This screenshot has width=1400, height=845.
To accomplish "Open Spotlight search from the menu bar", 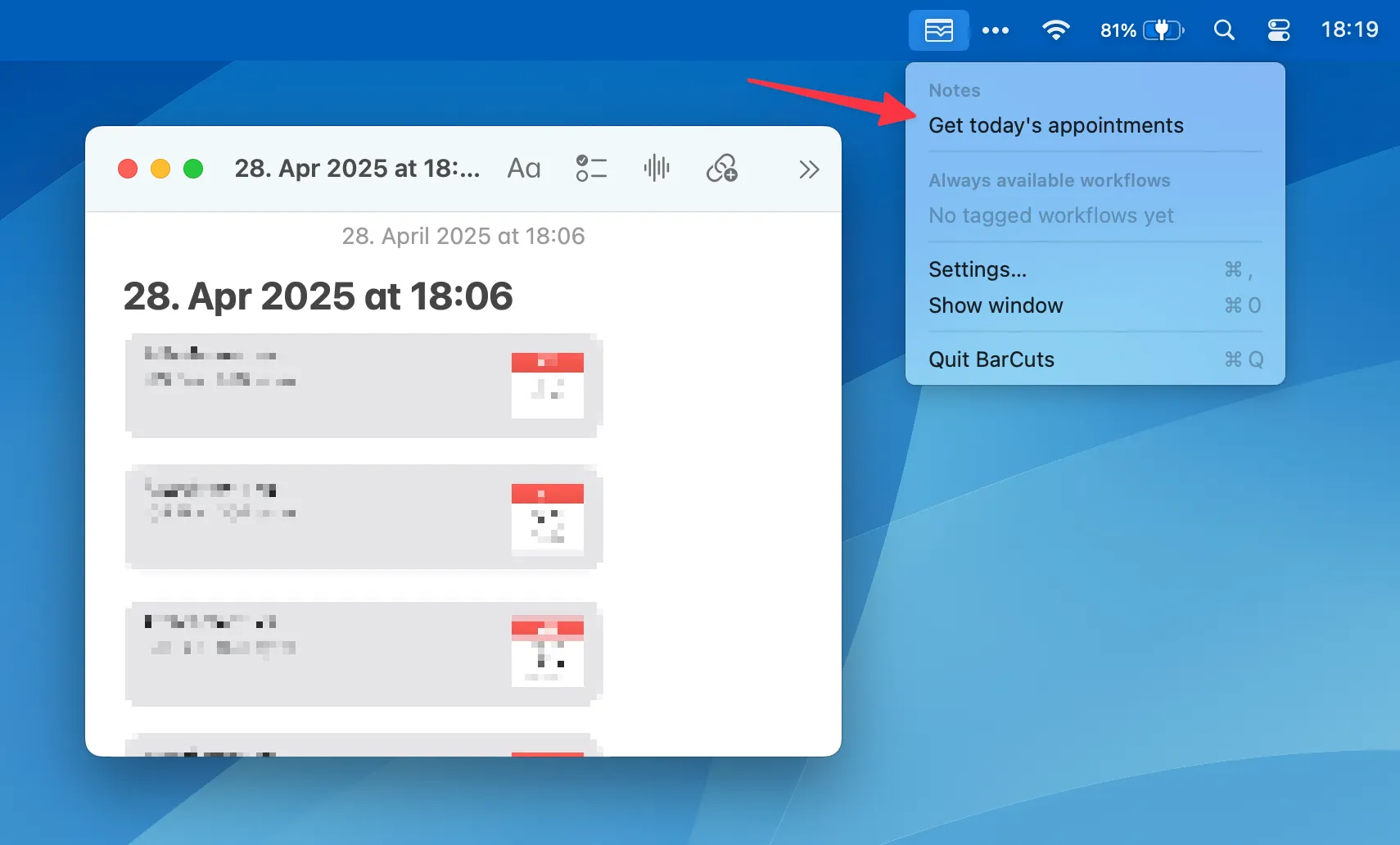I will [1223, 29].
